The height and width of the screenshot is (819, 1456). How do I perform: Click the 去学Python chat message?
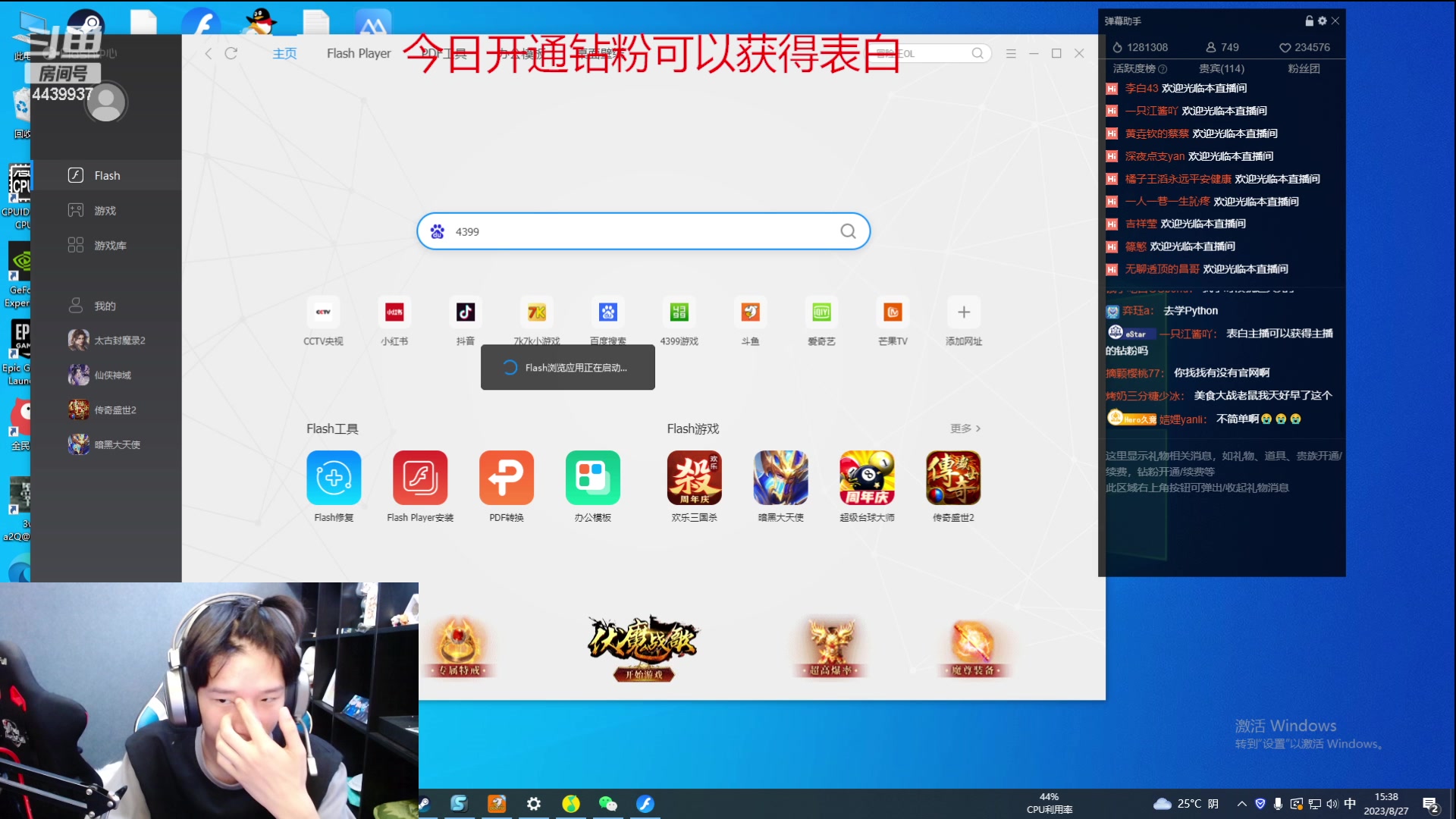[x=1191, y=311]
